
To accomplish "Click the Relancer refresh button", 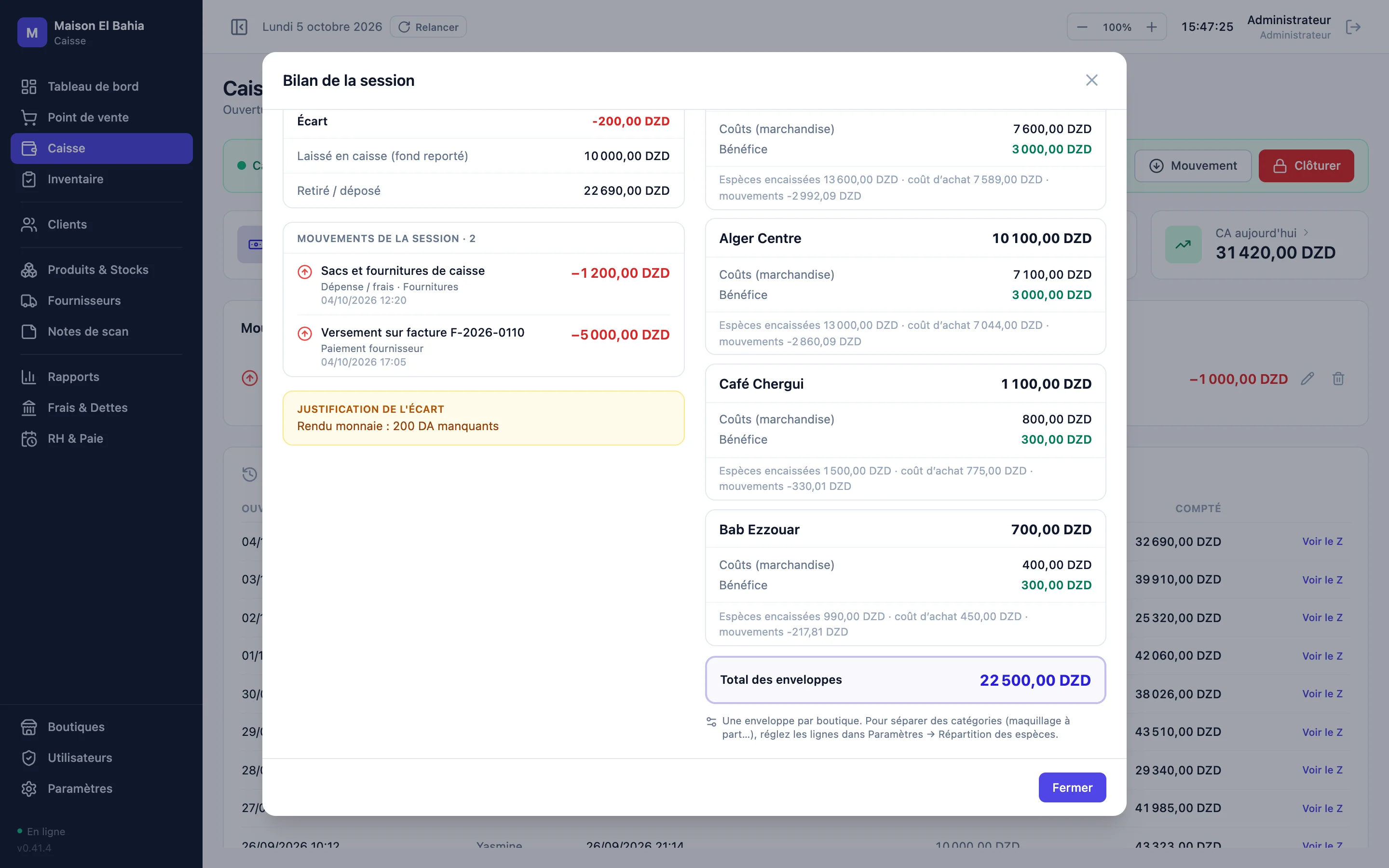I will point(428,27).
